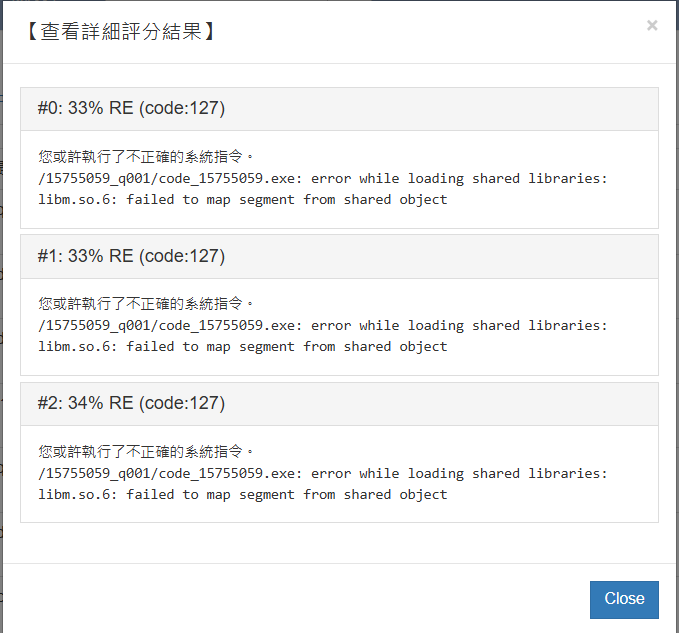Select the #1: 33% RE result heading
Image resolution: width=679 pixels, height=633 pixels.
[x=131, y=256]
